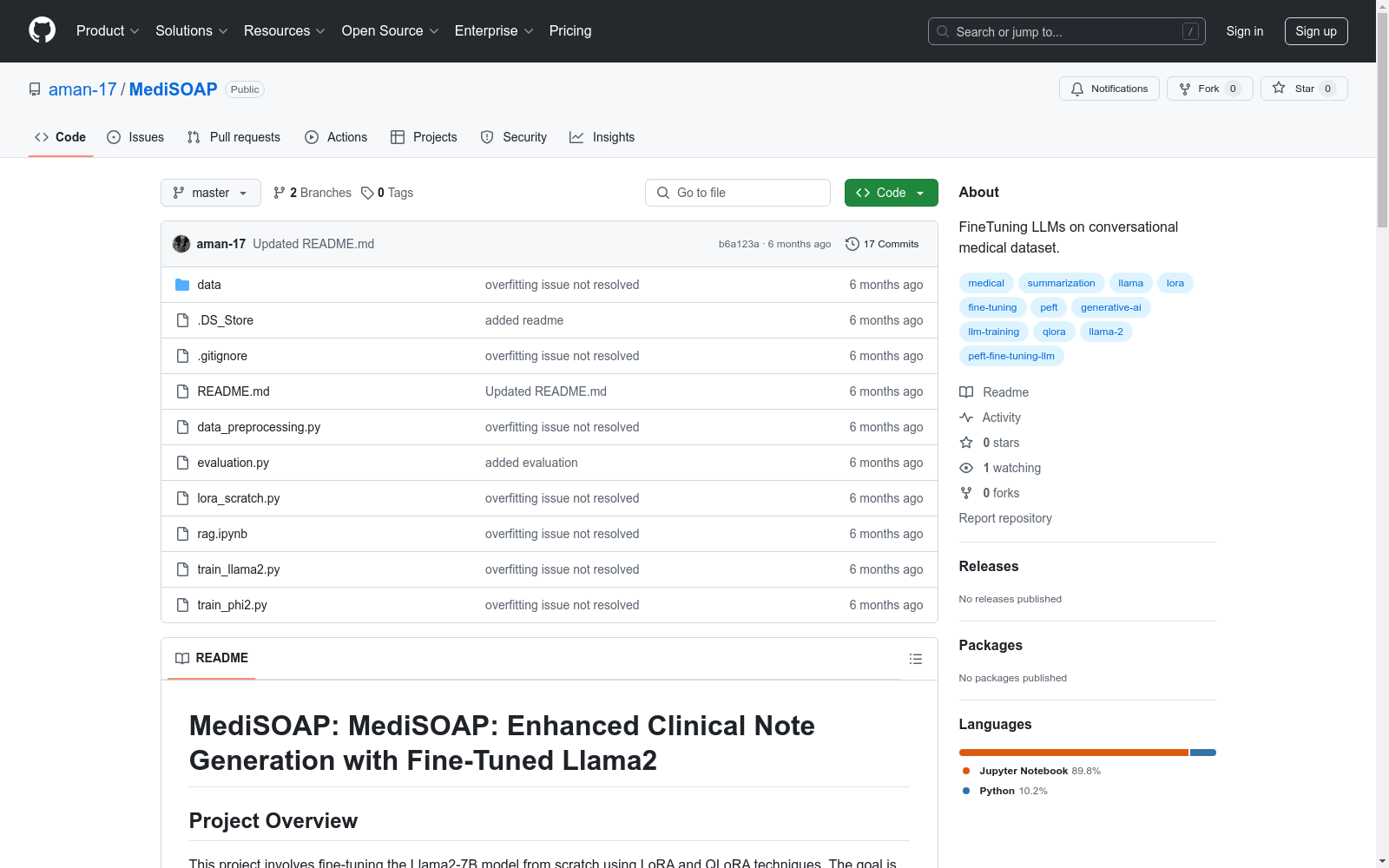The width and height of the screenshot is (1389, 868).
Task: Click the file icon next to rag.ipynb
Action: coord(182,534)
